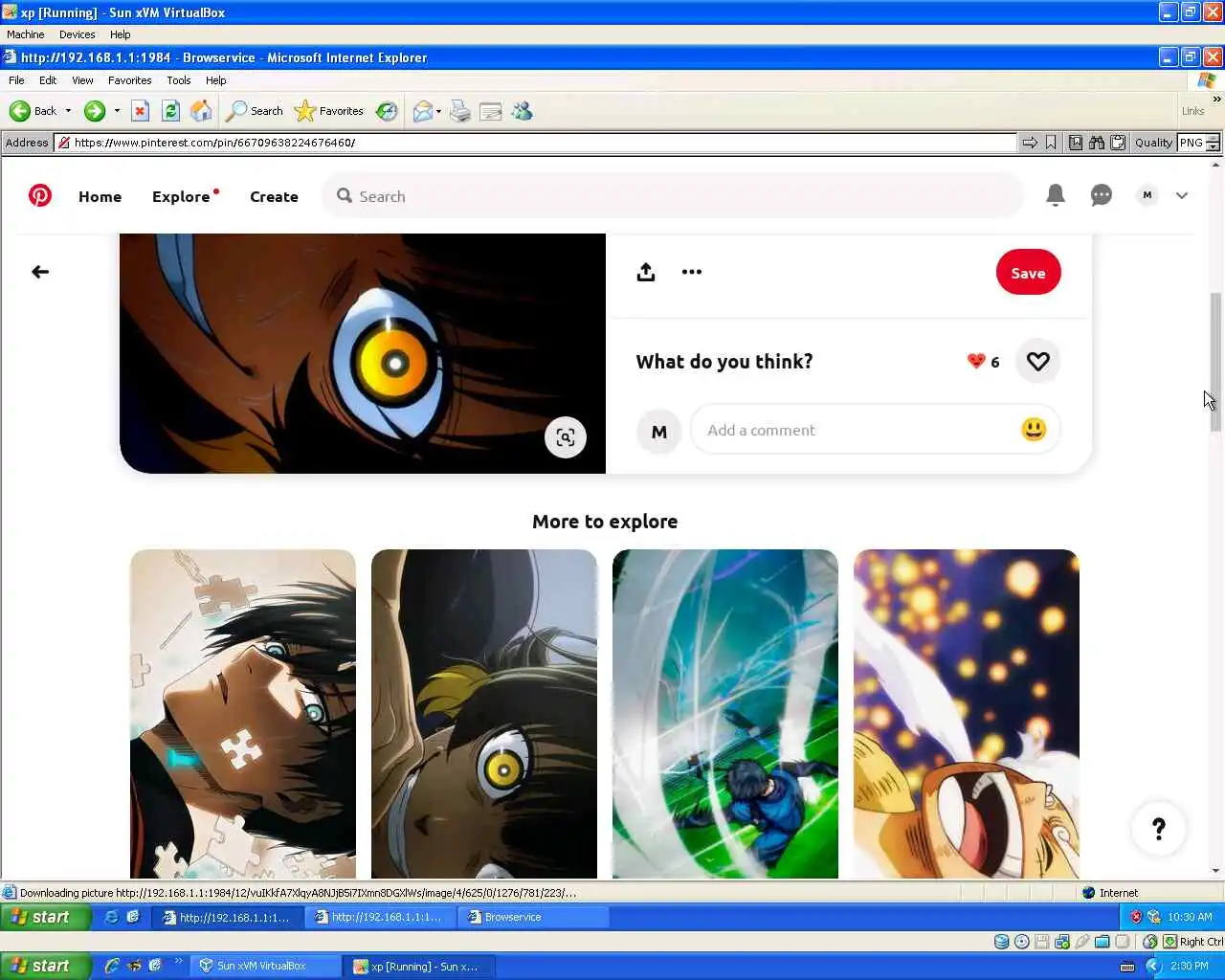Open the IE Favorites star button
Viewport: 1225px width, 980px height.
pyautogui.click(x=329, y=111)
